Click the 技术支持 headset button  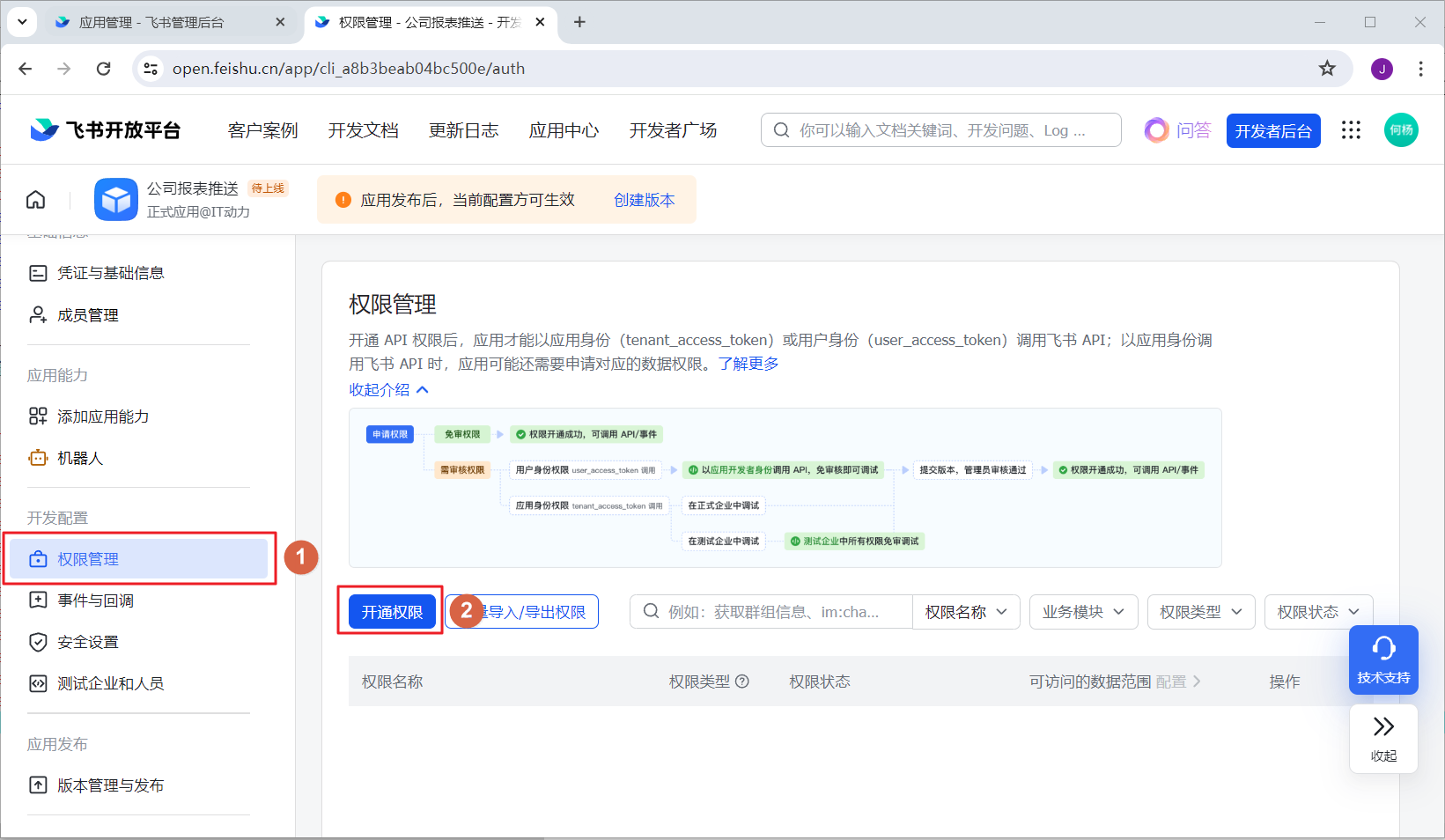1382,659
